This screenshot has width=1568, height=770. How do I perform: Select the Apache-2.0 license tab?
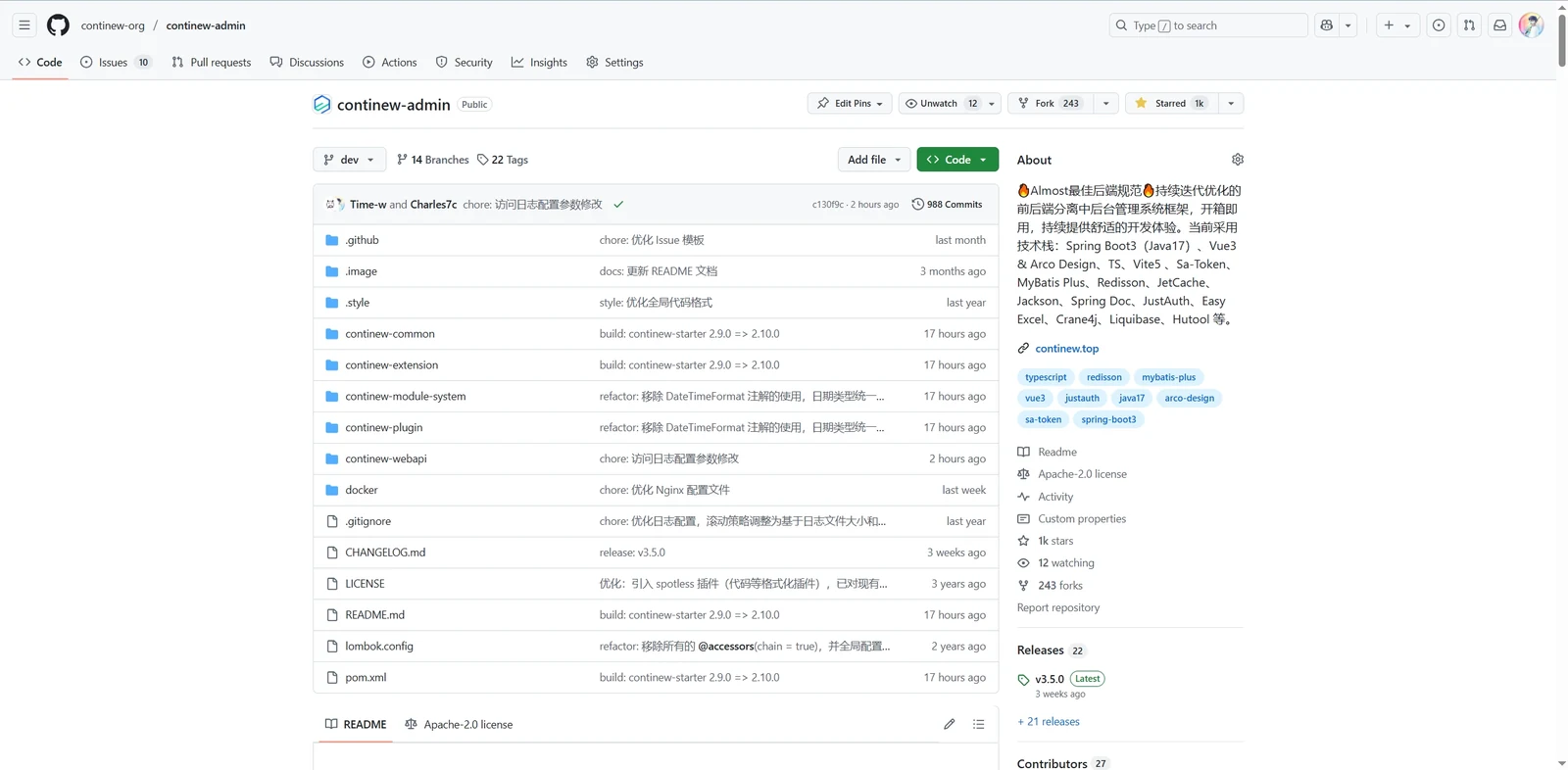pos(459,725)
